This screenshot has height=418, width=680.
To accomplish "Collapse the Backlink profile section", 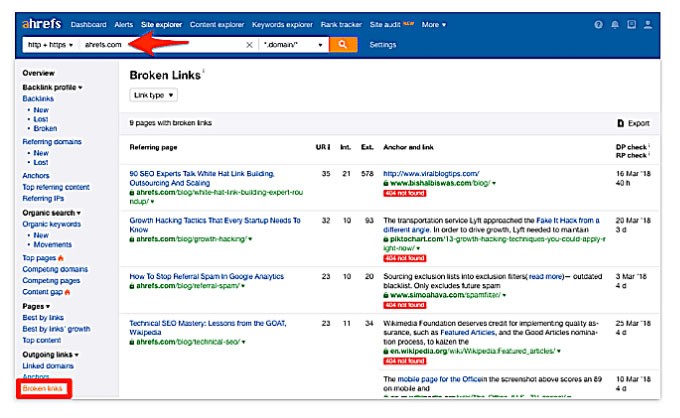I will point(52,87).
